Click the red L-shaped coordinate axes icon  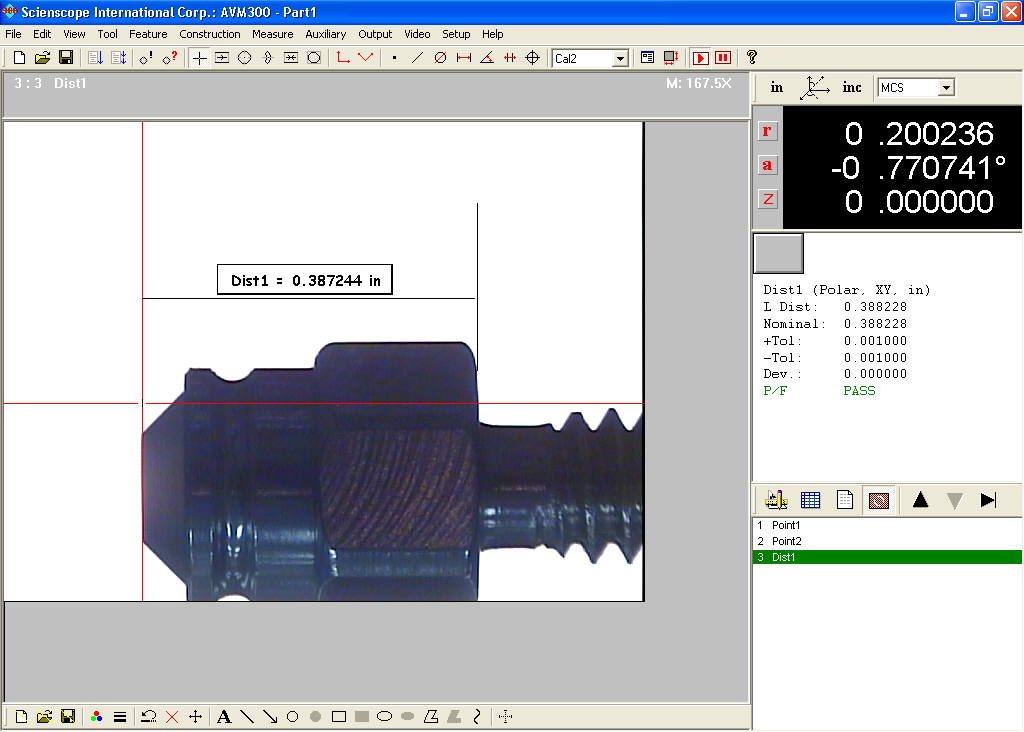[343, 57]
